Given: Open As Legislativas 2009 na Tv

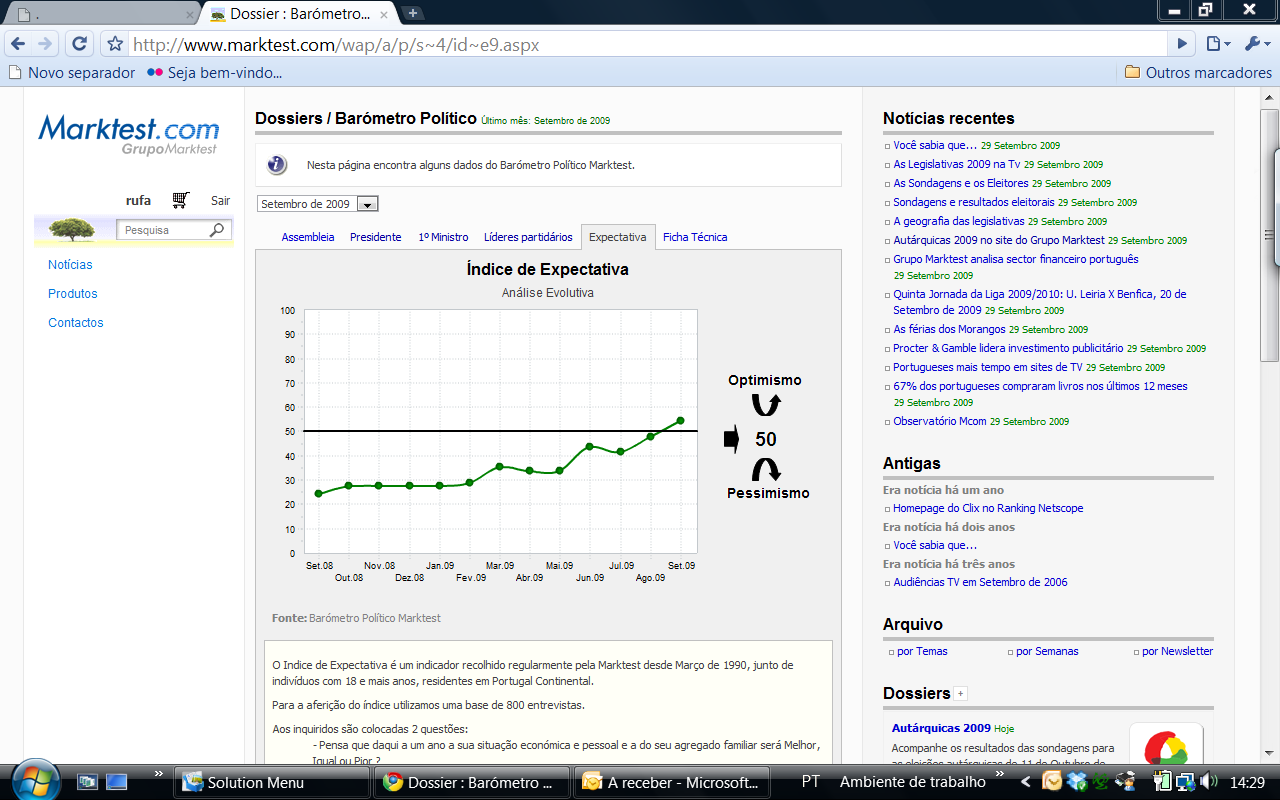Looking at the screenshot, I should tap(957, 164).
